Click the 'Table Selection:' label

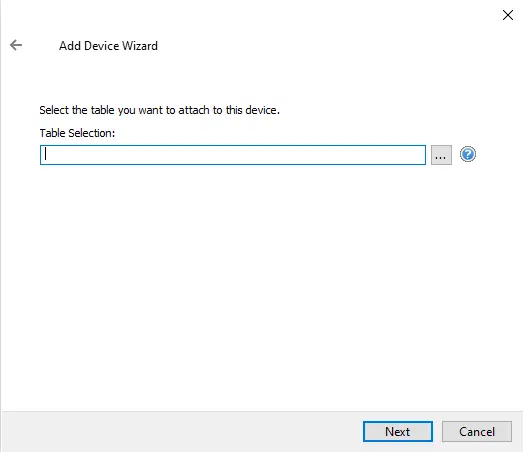click(77, 133)
